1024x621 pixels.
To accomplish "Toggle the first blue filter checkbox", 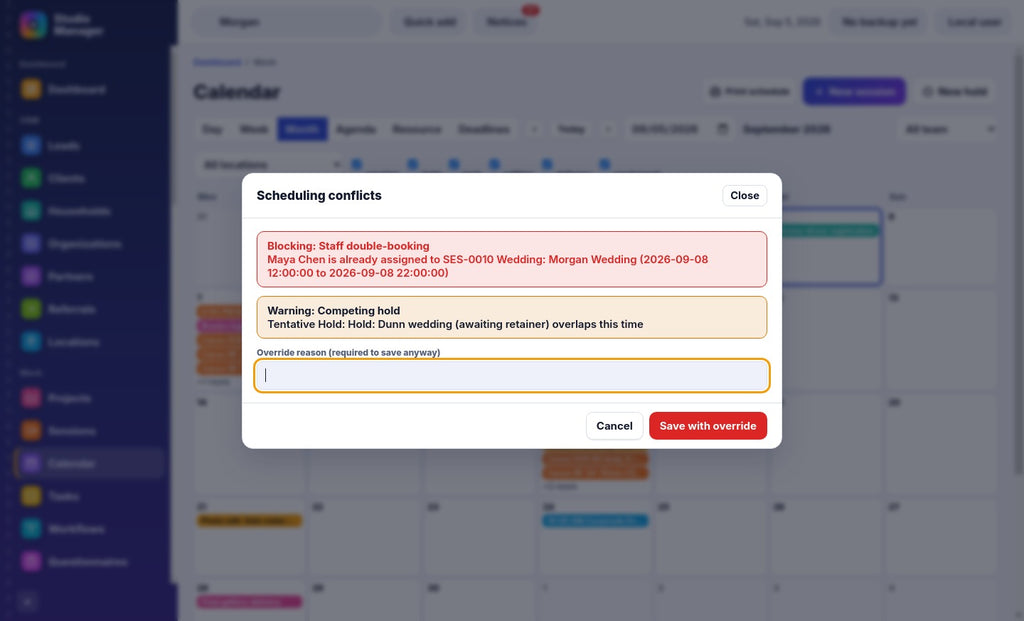I will 357,164.
